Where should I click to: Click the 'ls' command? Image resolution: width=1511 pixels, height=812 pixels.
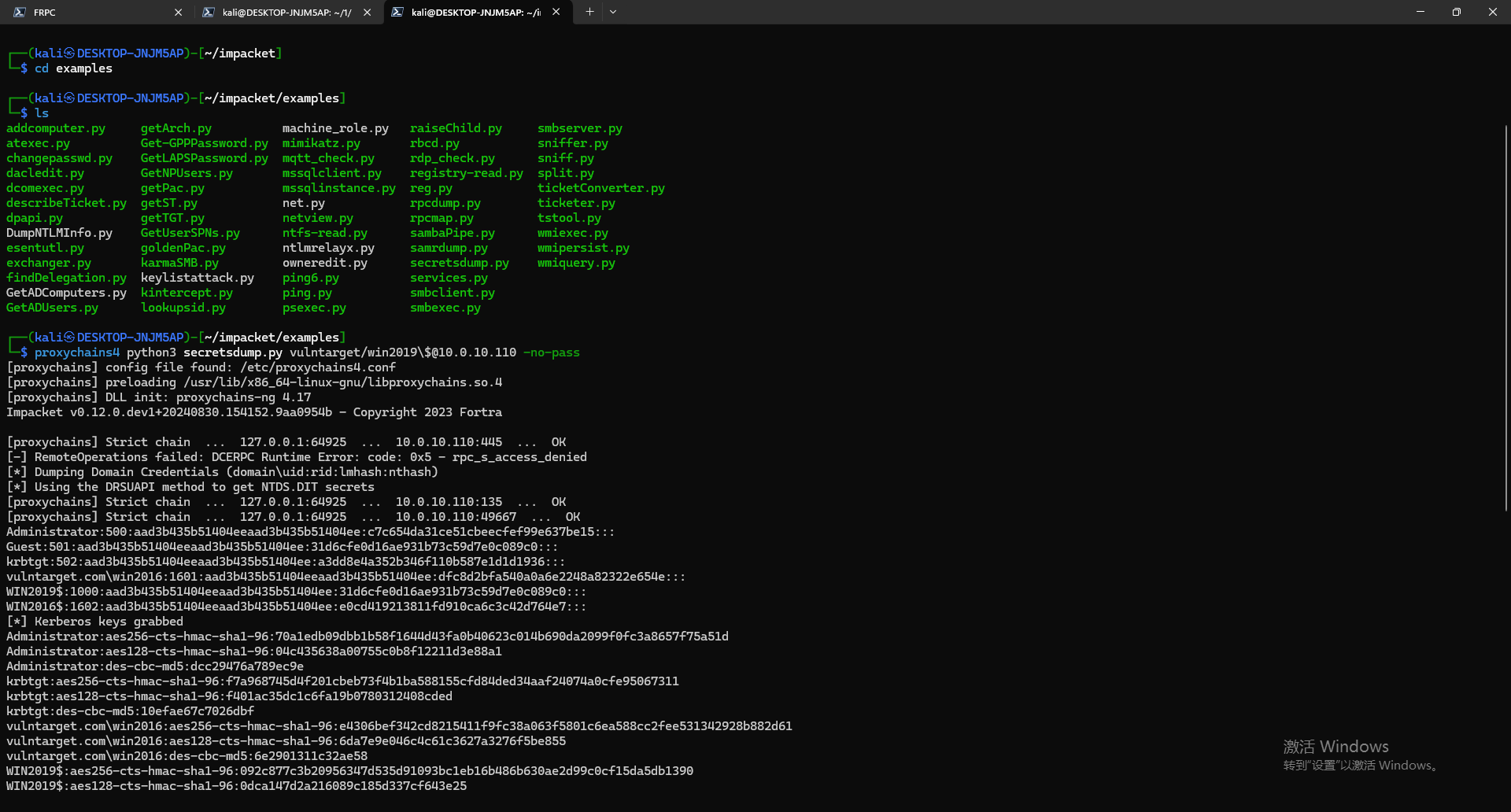(42, 113)
